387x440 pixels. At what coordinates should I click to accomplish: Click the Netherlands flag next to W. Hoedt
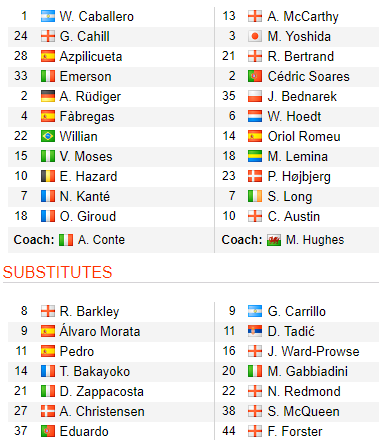[255, 116]
